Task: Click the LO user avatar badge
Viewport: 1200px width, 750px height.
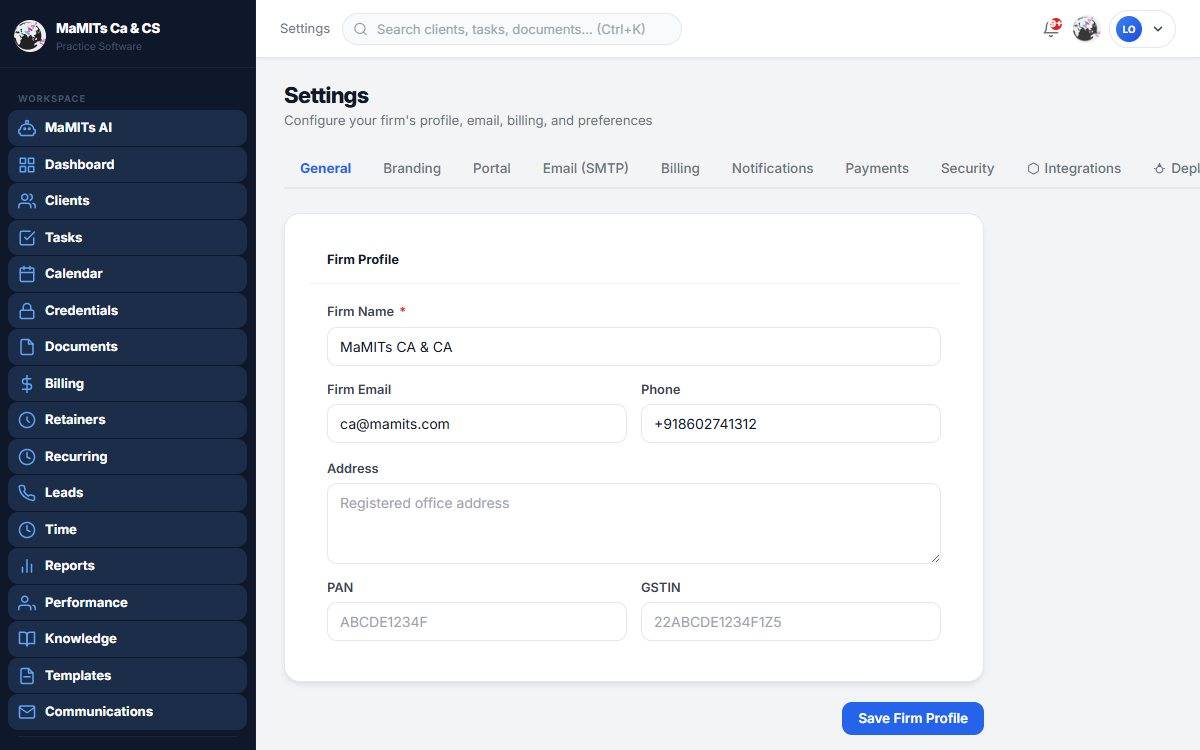Action: click(1129, 29)
